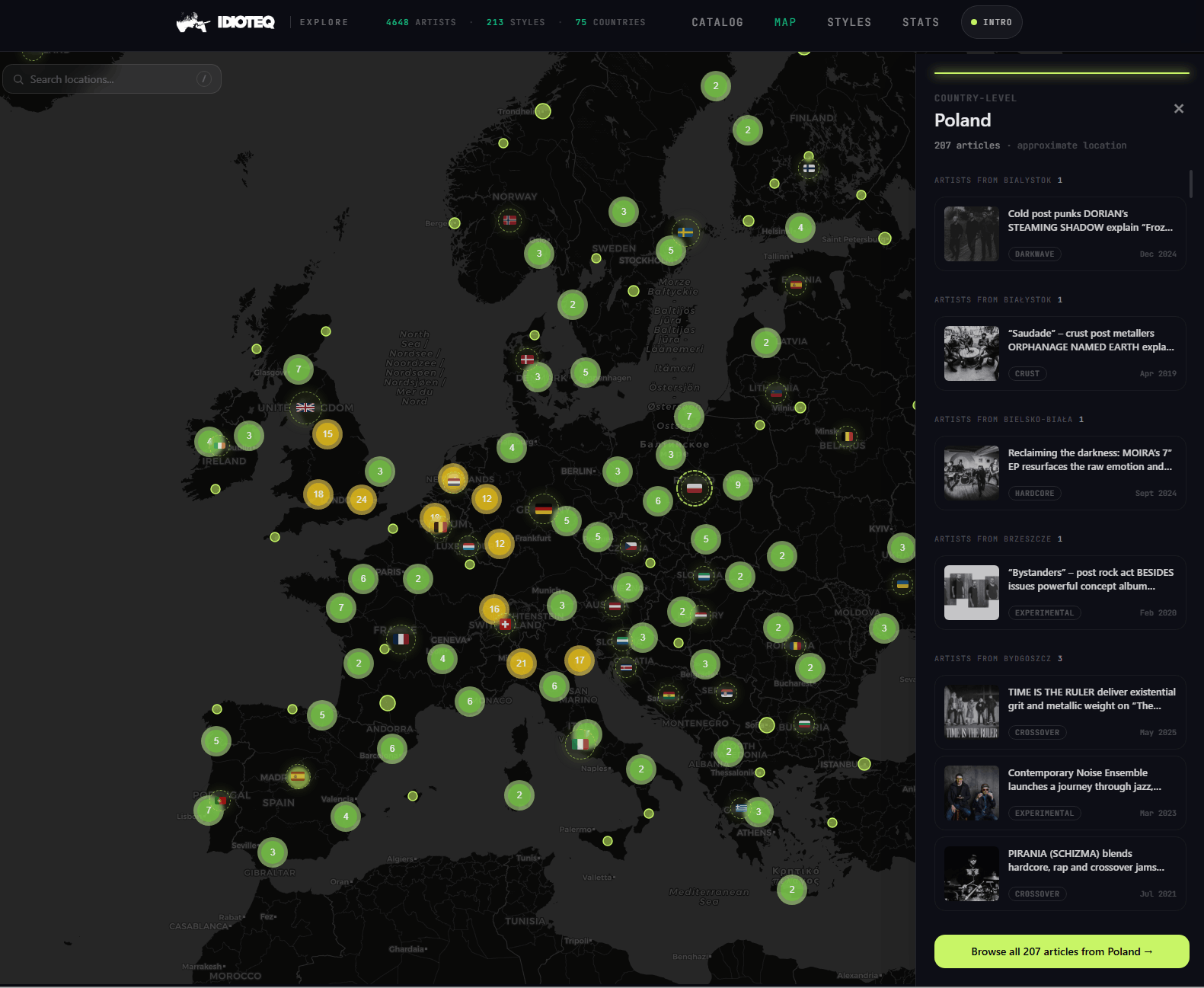The height and width of the screenshot is (988, 1204).
Task: Click the cluster marker labeled 15
Action: tap(327, 434)
